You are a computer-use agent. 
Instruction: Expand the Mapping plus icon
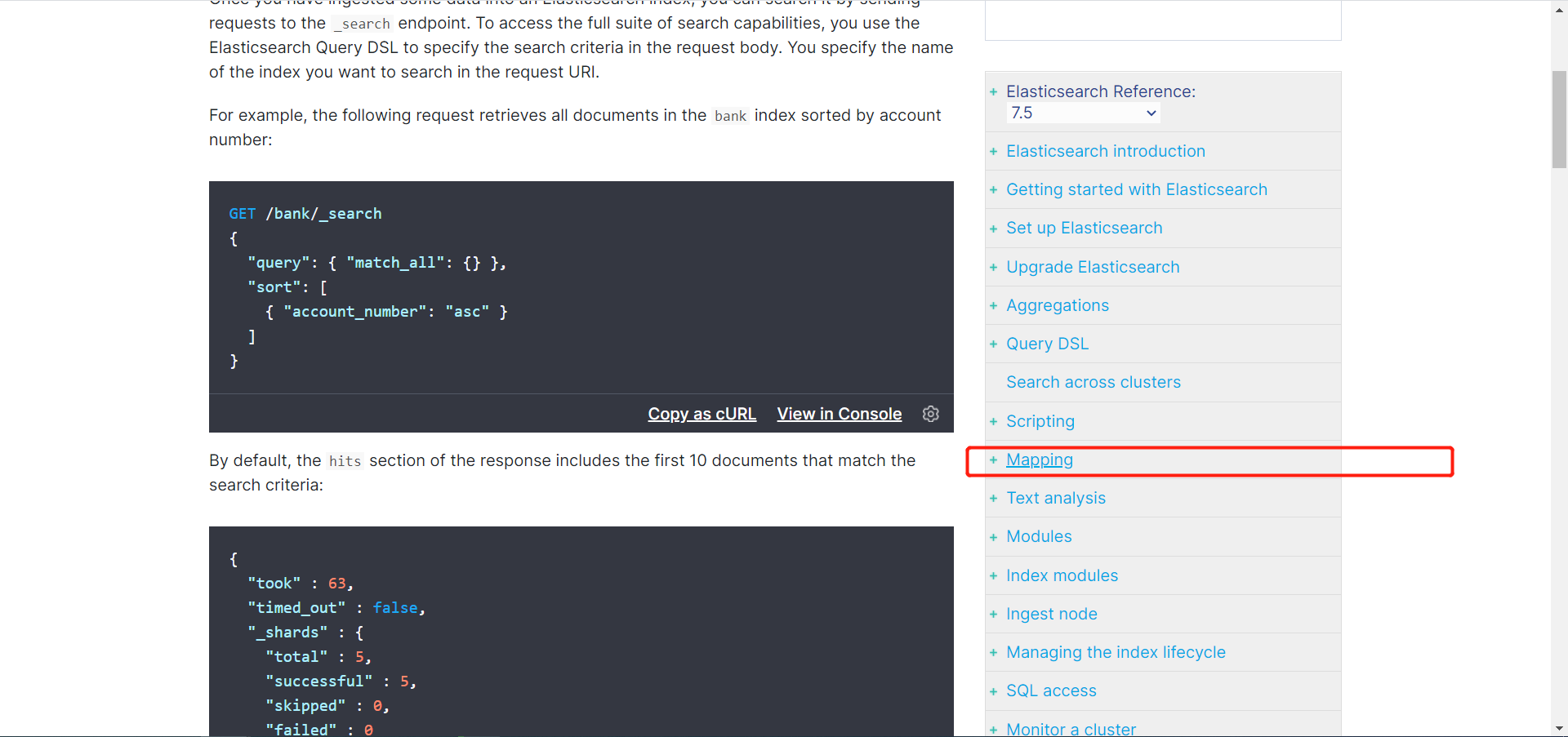tap(993, 460)
